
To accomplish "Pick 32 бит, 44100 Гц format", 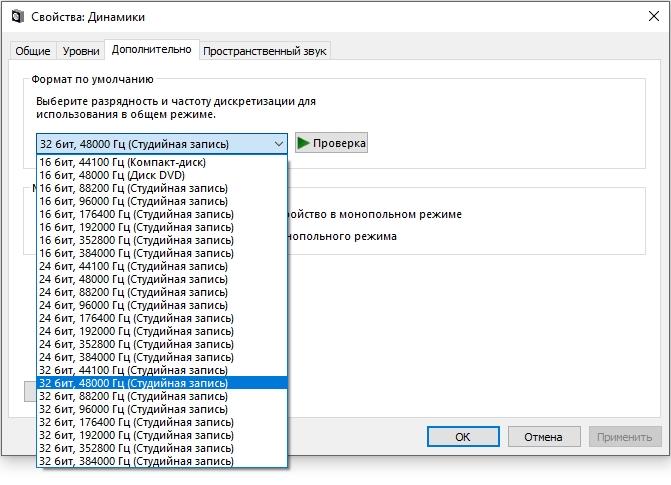I will pos(162,370).
